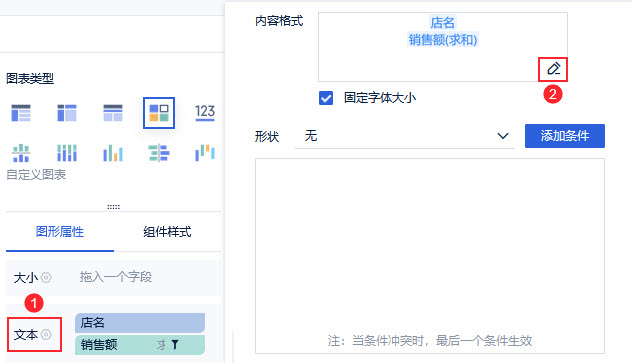Choose the 123 KPI indicator card type

(x=205, y=112)
